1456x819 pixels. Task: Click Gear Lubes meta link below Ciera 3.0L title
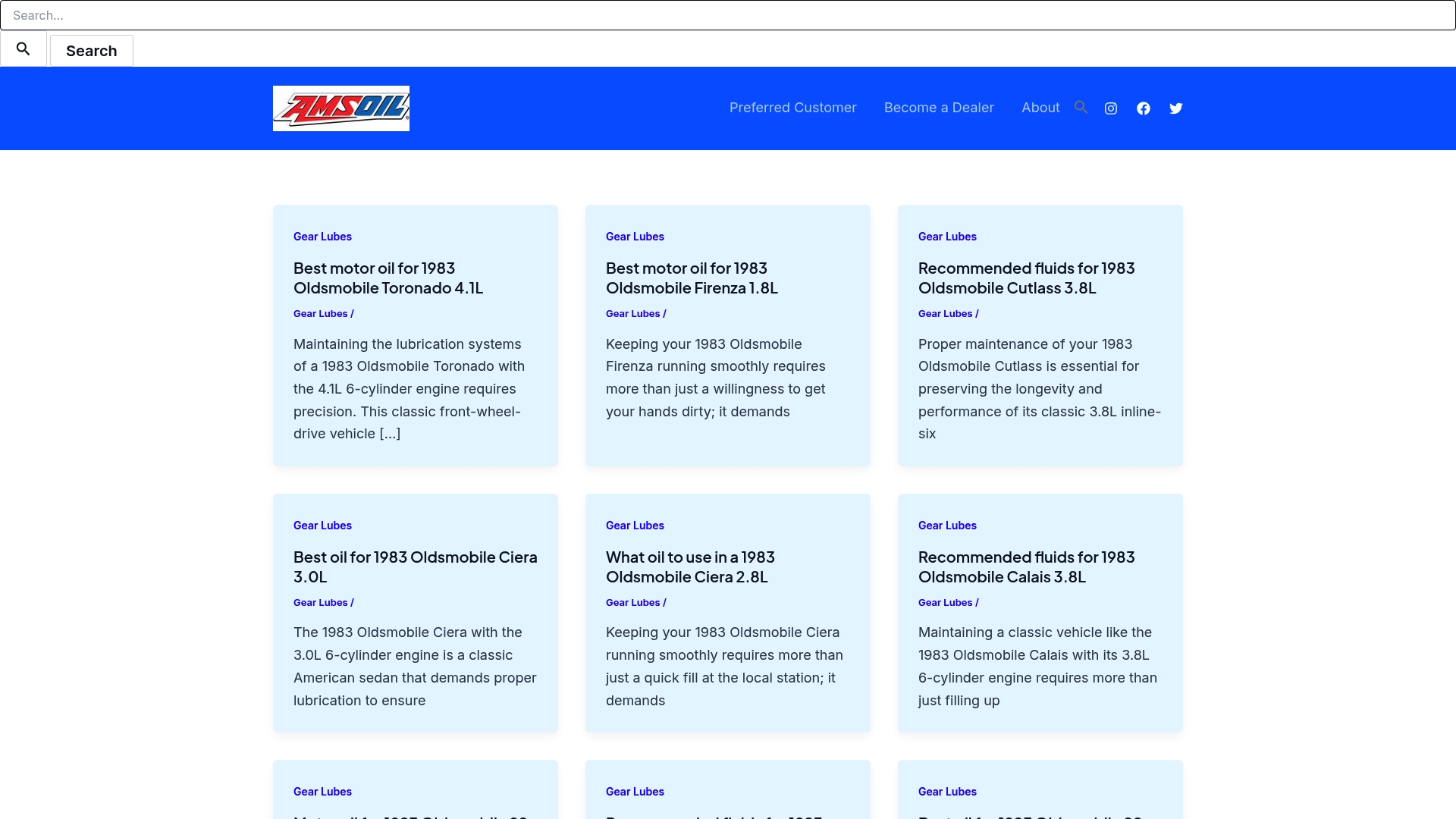(x=320, y=603)
